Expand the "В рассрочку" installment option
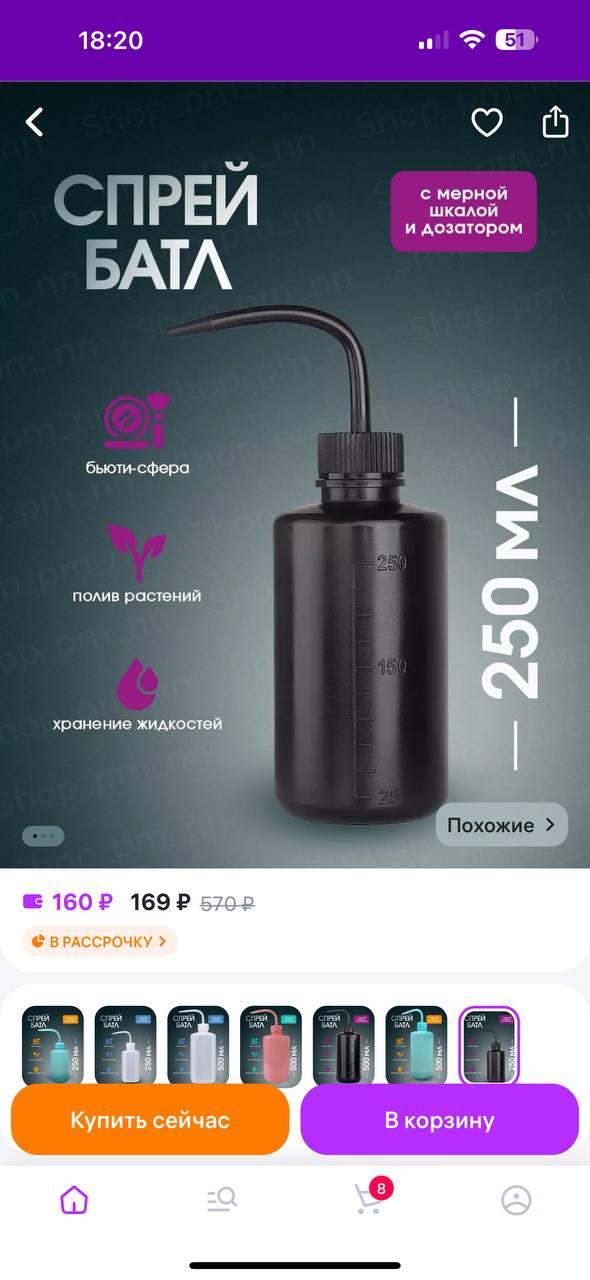The image size is (590, 1280). pos(99,941)
